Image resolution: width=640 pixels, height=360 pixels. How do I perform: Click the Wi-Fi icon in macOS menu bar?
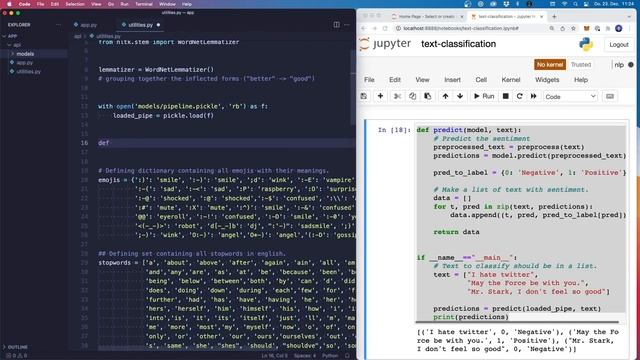(x=564, y=4)
